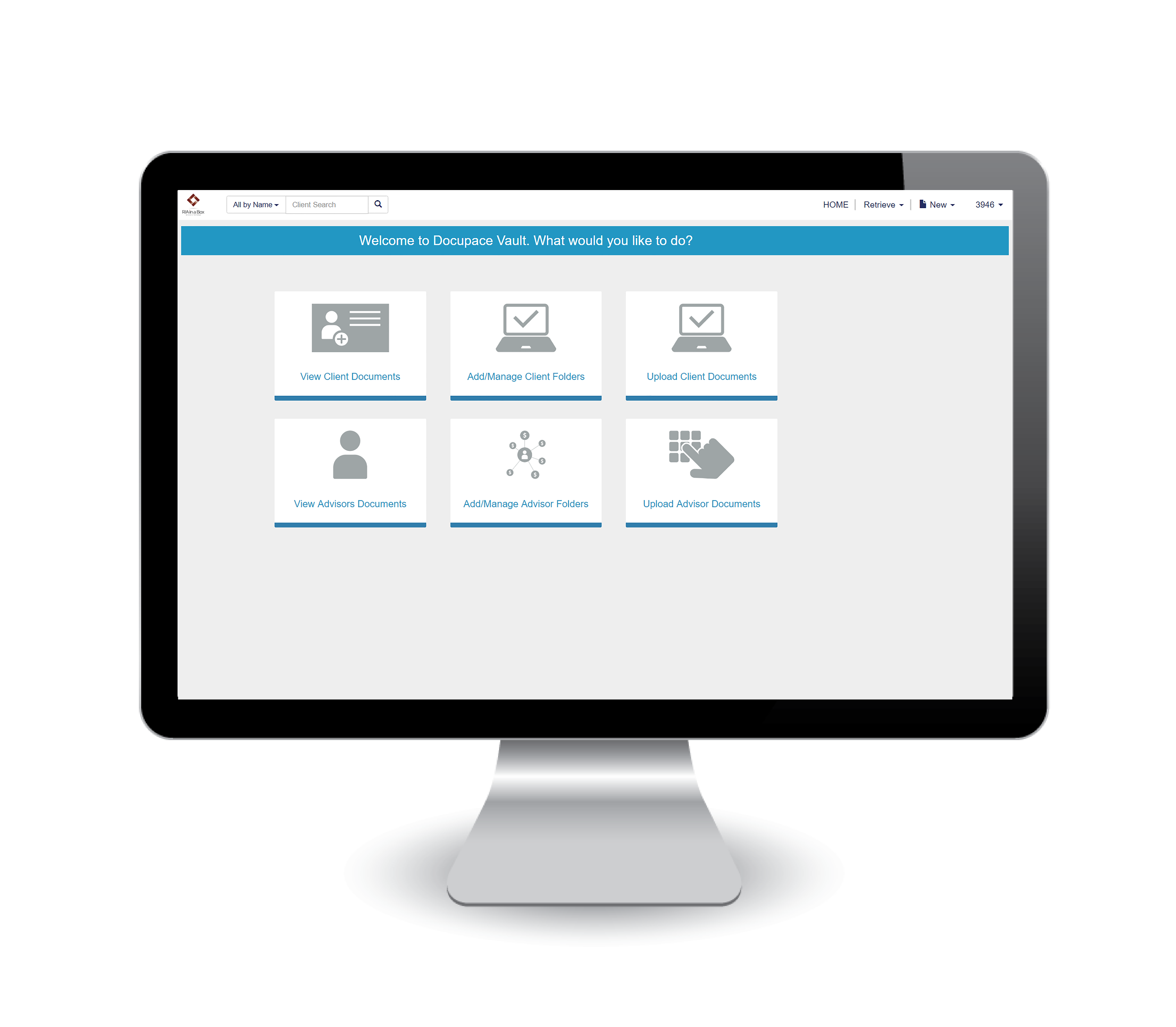Click the Client Search input field

pyautogui.click(x=328, y=204)
